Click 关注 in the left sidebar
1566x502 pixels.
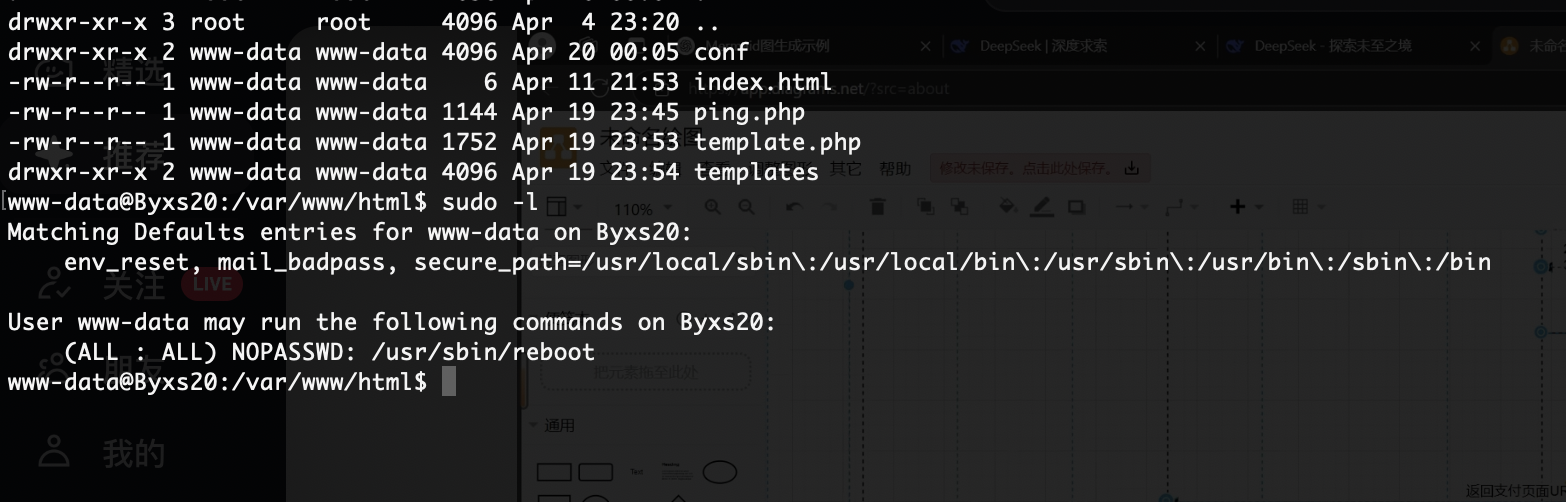[x=133, y=286]
